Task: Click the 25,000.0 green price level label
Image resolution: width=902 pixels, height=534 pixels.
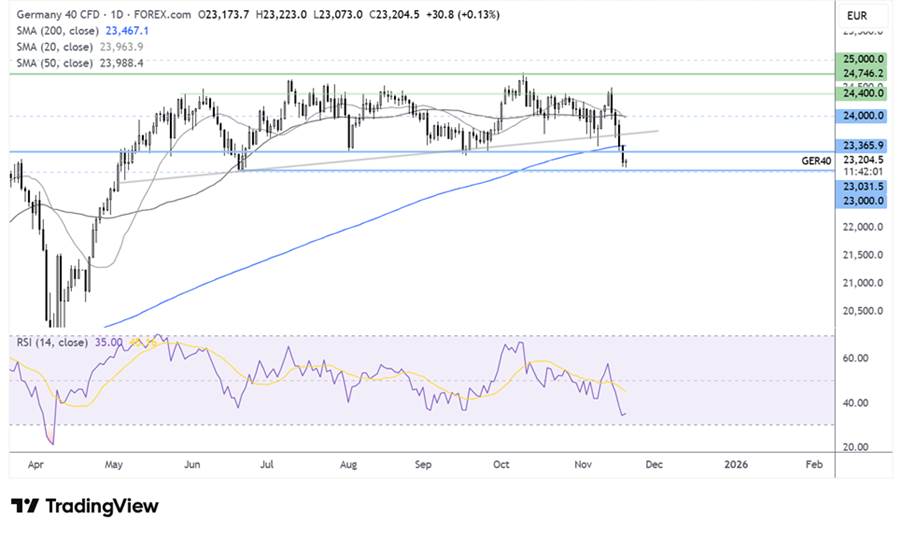Action: (863, 60)
